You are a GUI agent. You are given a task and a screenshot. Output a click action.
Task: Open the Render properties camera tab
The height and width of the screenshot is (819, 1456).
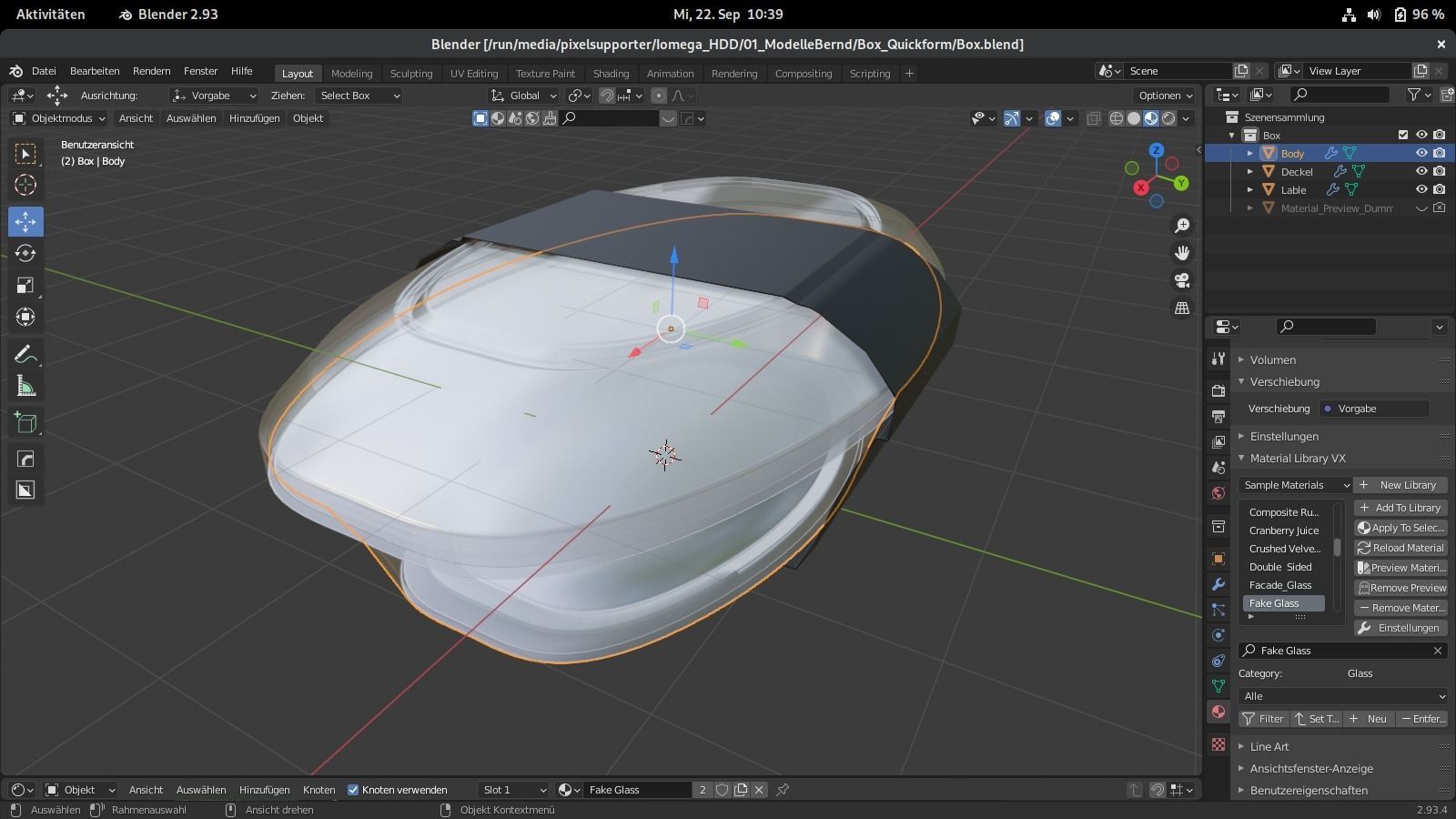(1218, 390)
